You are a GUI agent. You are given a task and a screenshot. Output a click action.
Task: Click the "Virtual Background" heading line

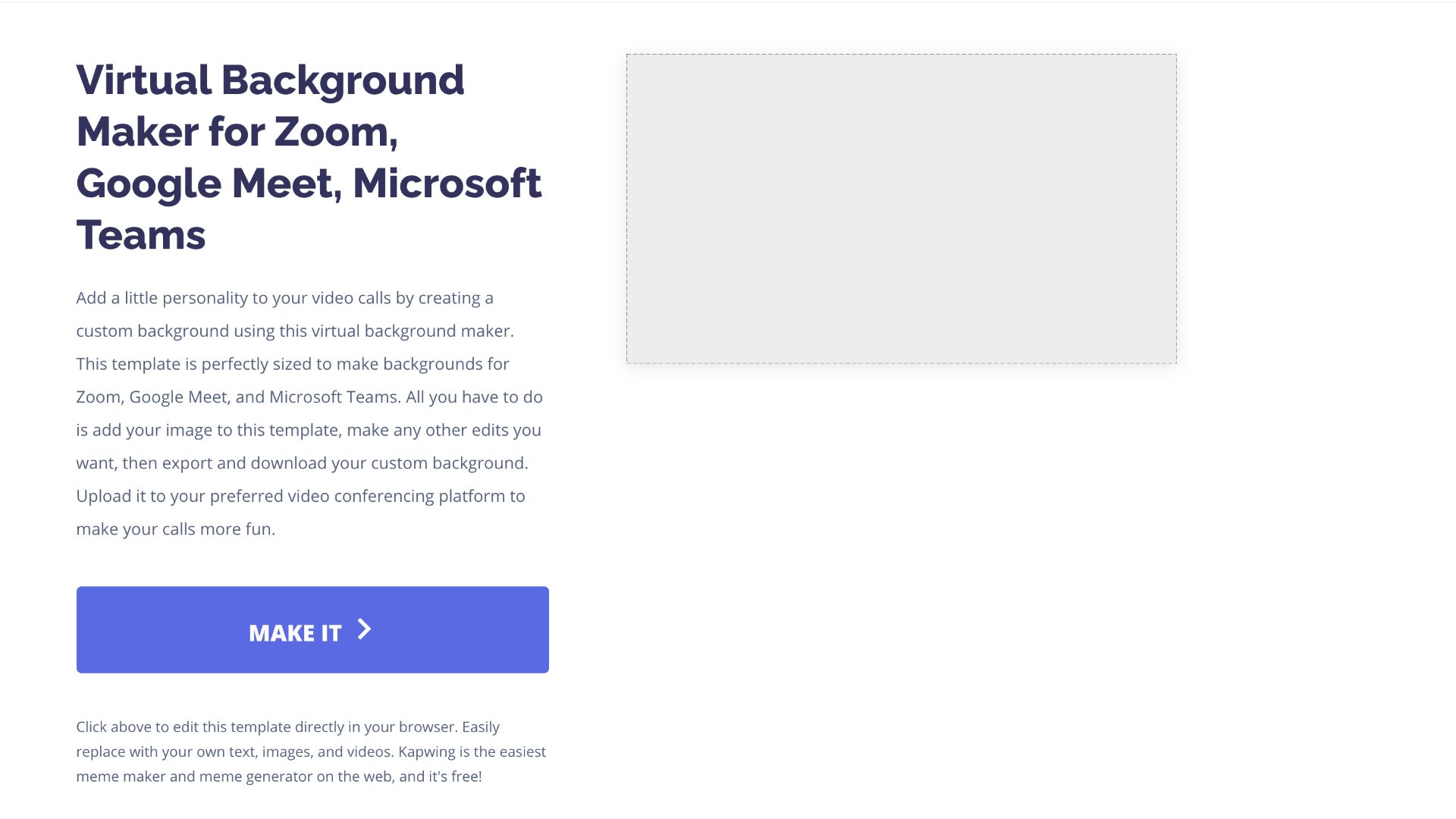[270, 80]
